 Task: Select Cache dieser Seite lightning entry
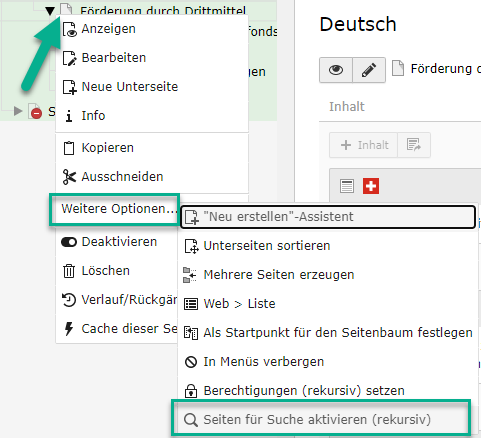(x=117, y=329)
